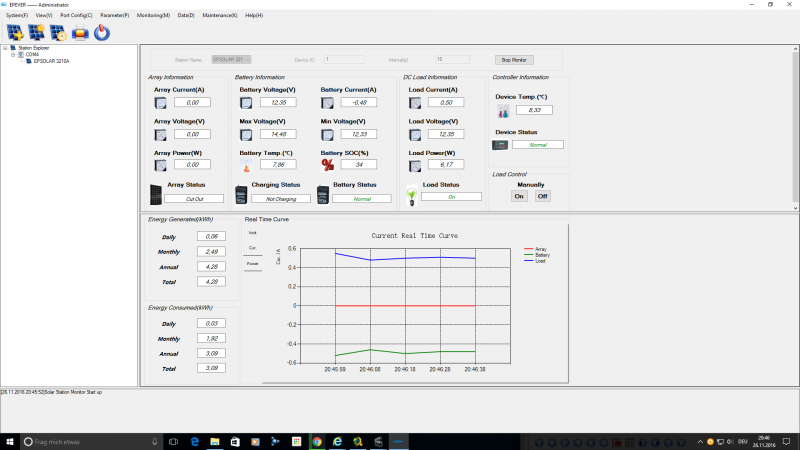Open the Parameter(P) menu

pyautogui.click(x=115, y=15)
